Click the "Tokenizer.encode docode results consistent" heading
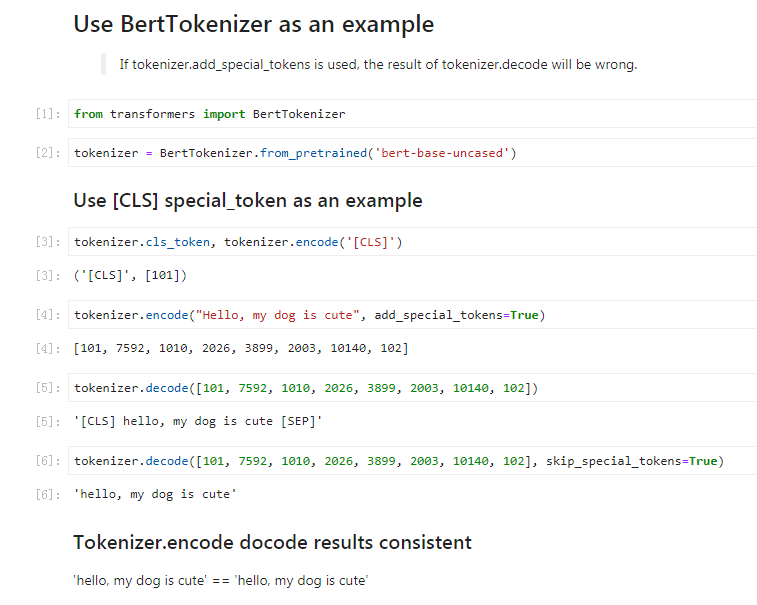 pyautogui.click(x=272, y=542)
